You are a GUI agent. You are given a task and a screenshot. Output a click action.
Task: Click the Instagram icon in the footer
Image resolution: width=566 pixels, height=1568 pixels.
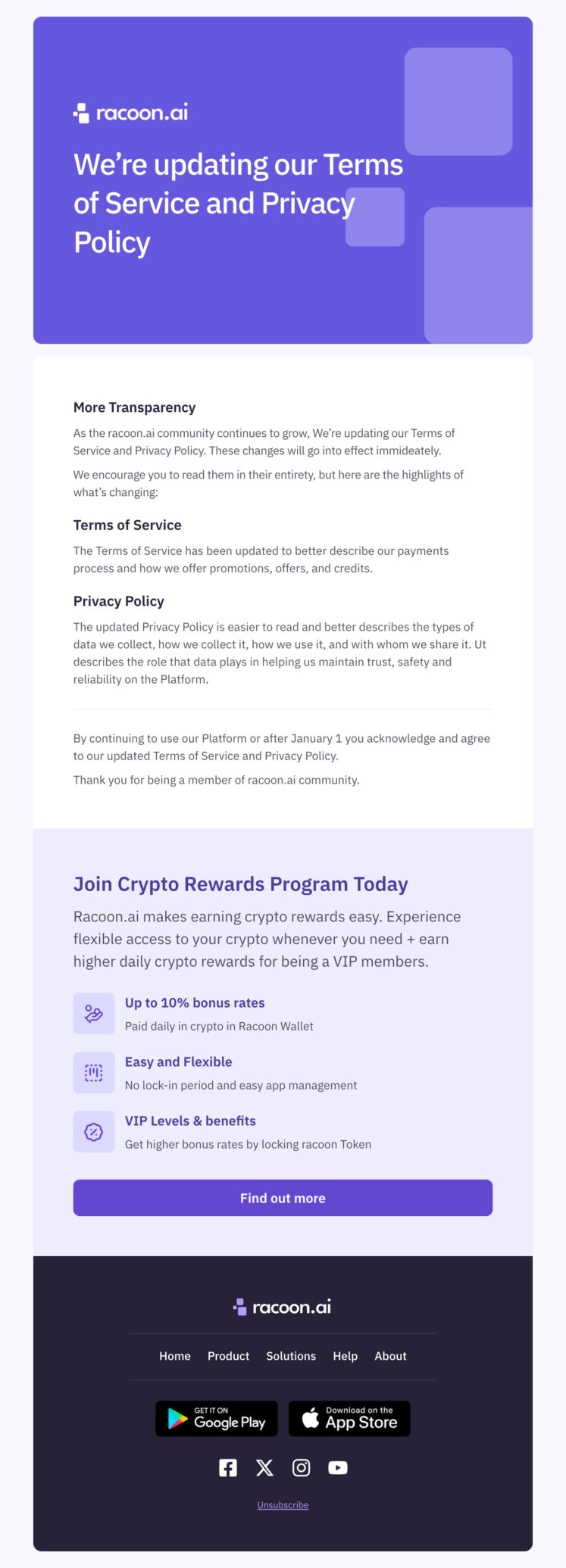point(301,1467)
